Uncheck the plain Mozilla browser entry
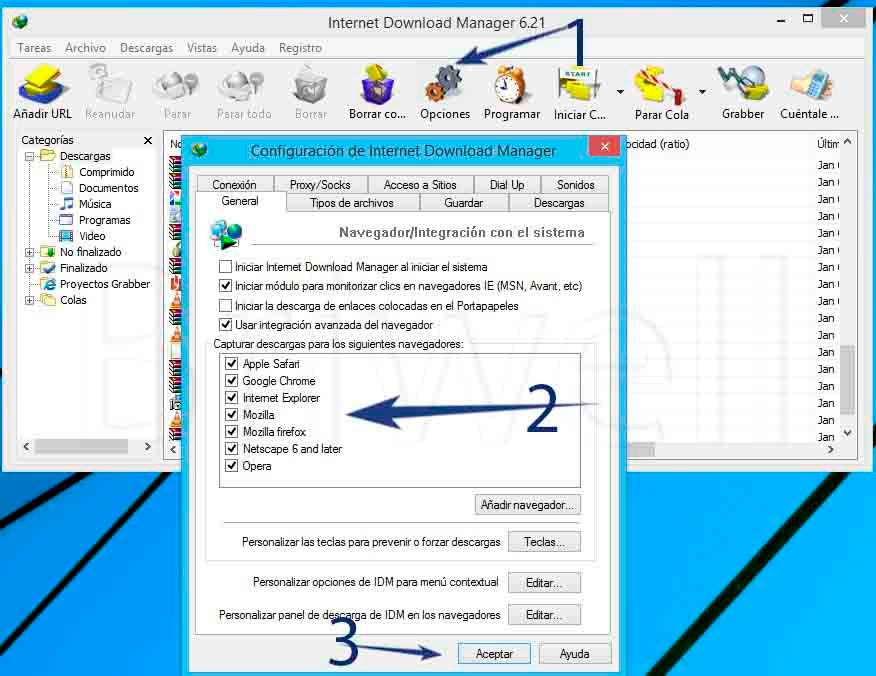The image size is (876, 676). (231, 415)
